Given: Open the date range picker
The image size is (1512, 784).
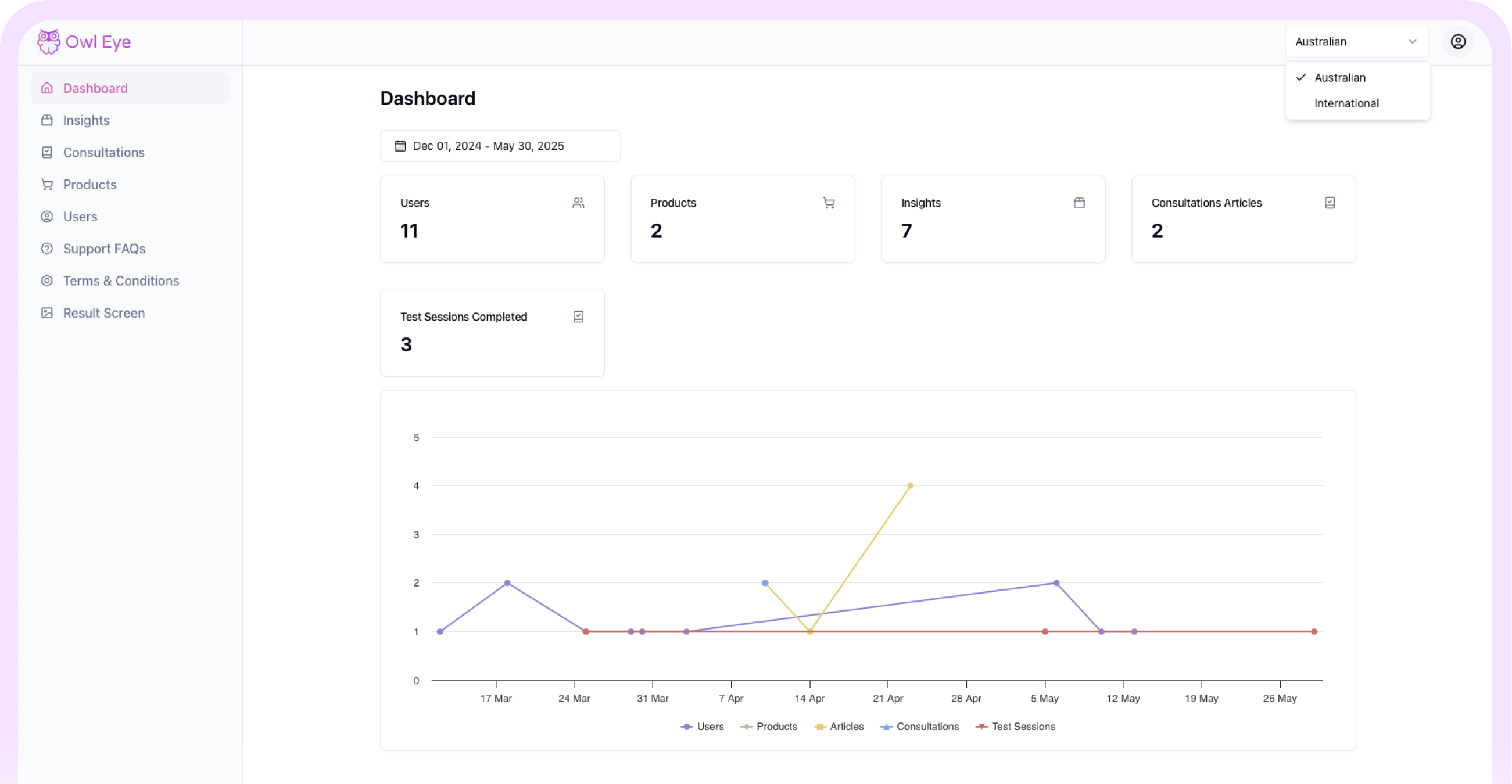Looking at the screenshot, I should coord(500,145).
